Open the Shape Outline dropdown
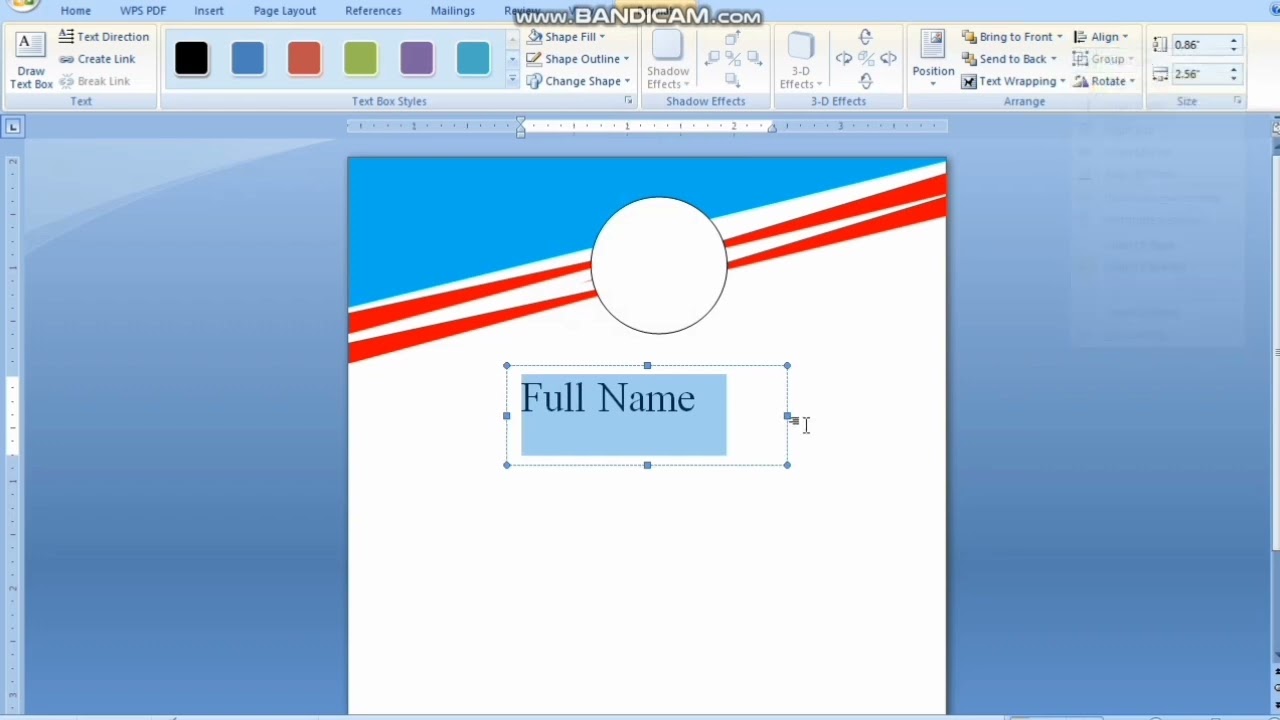Screen dimensions: 1280x720 point(578,59)
